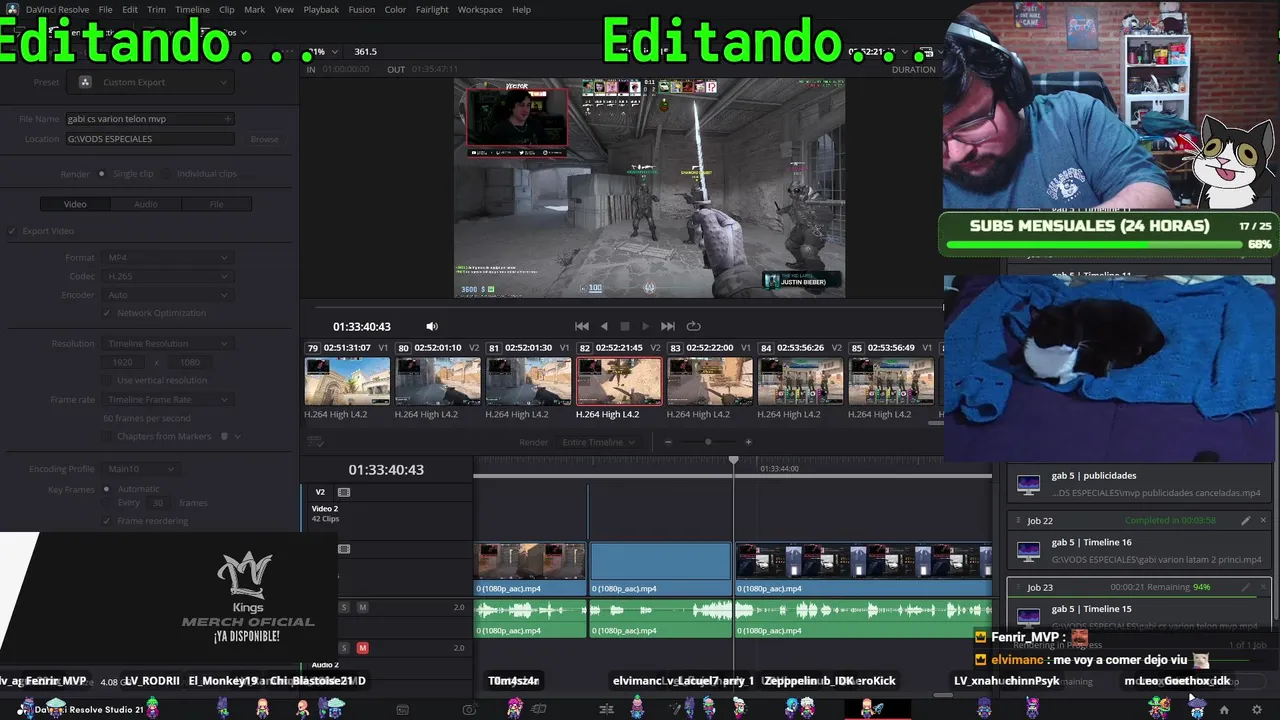Toggle the Network Optimization checkbox
The width and height of the screenshot is (1280, 720).
click(107, 313)
